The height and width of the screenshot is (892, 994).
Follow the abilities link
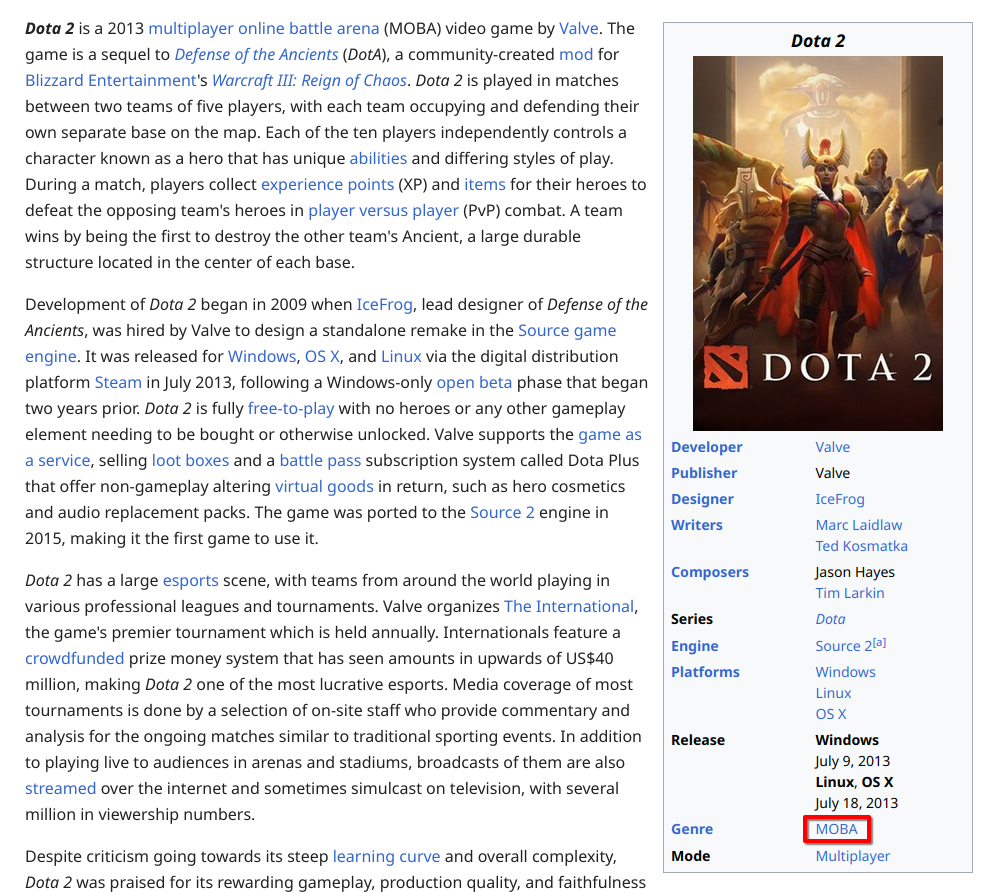pos(378,158)
